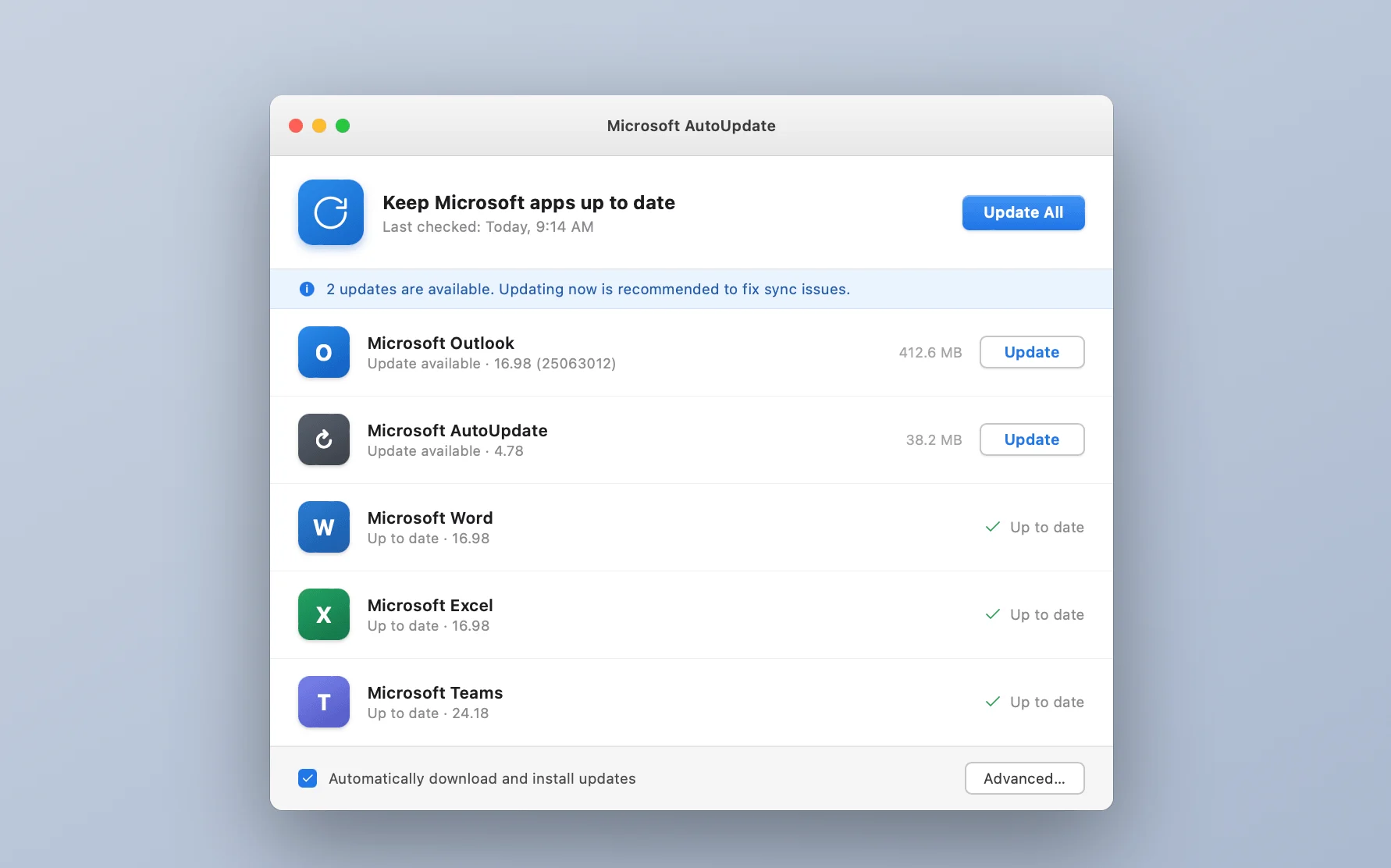Click the 412.6 MB size label
Image resolution: width=1391 pixels, height=868 pixels.
930,352
